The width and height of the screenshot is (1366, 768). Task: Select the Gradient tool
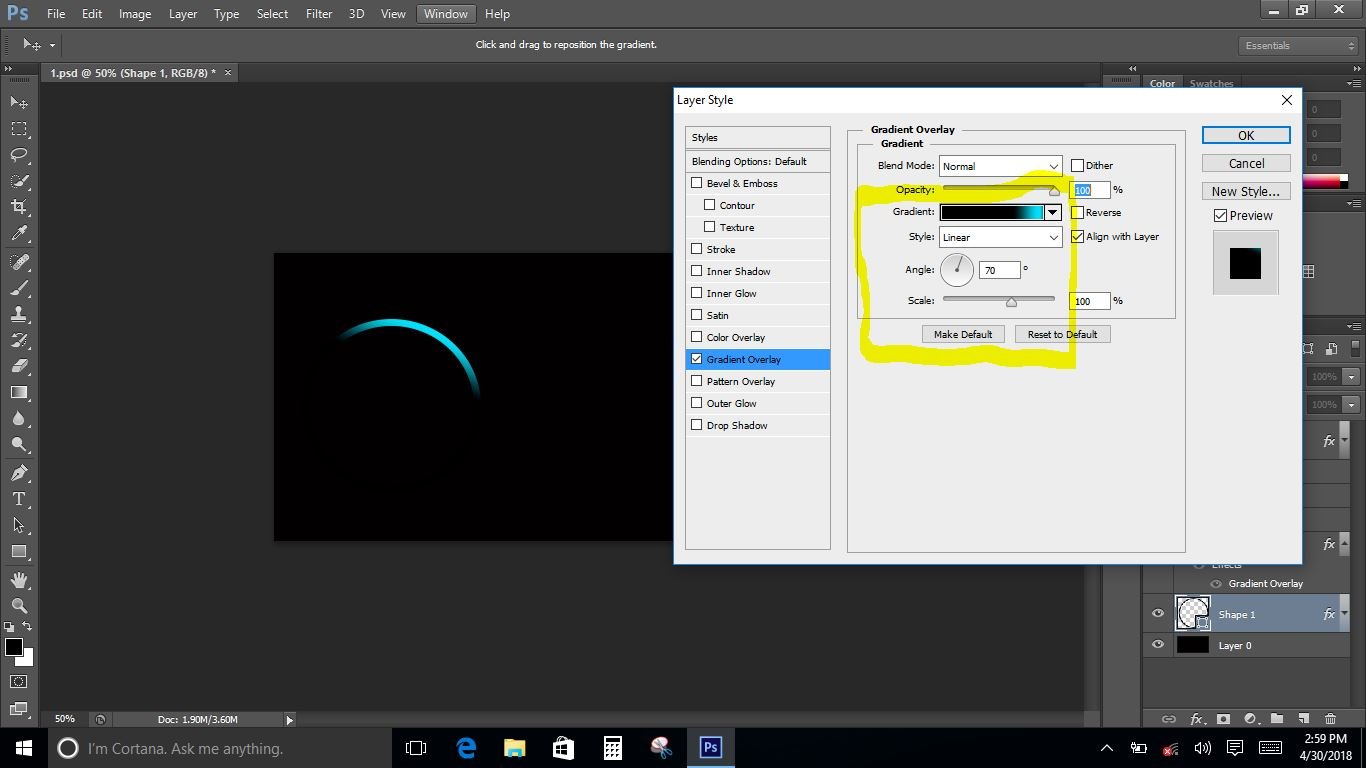point(19,392)
